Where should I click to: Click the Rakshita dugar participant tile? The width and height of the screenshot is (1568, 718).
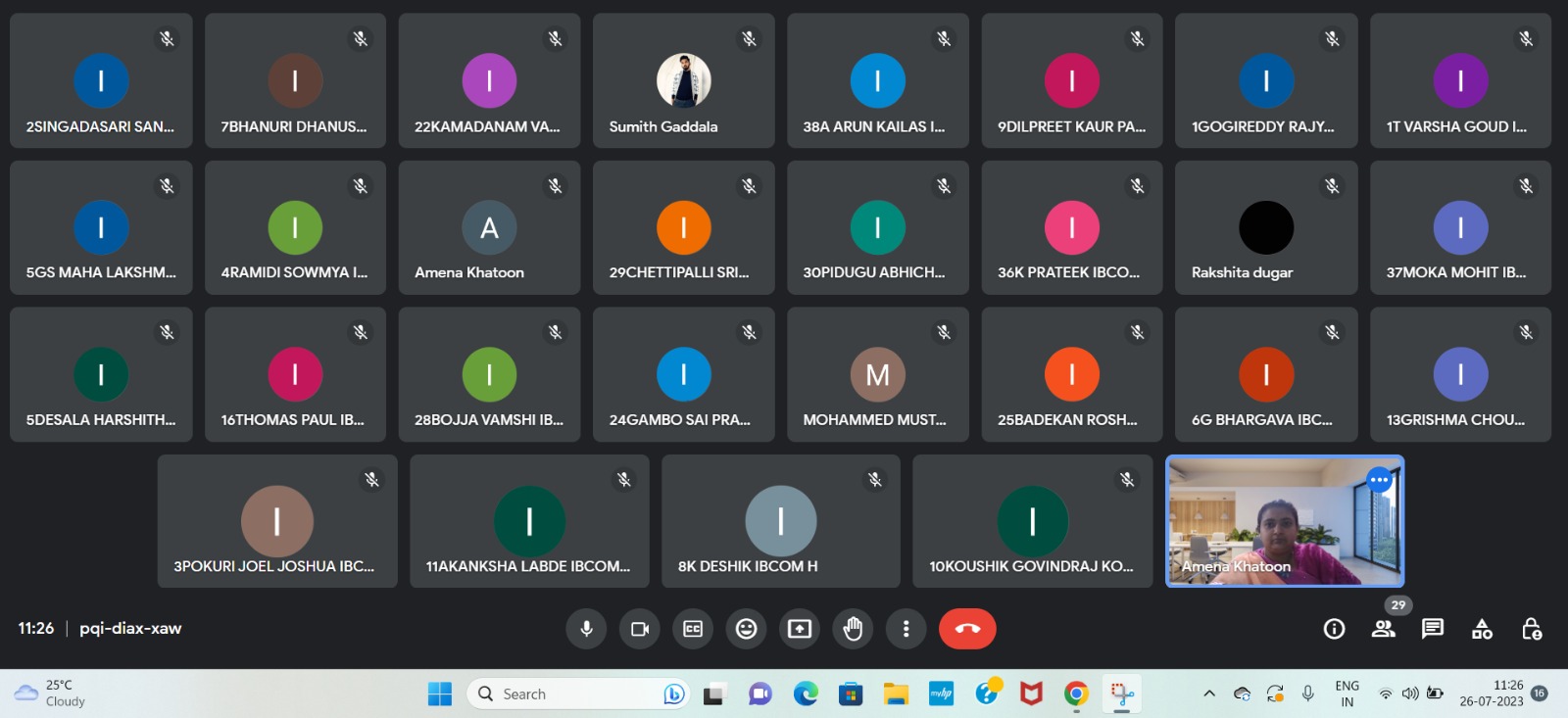pyautogui.click(x=1265, y=228)
